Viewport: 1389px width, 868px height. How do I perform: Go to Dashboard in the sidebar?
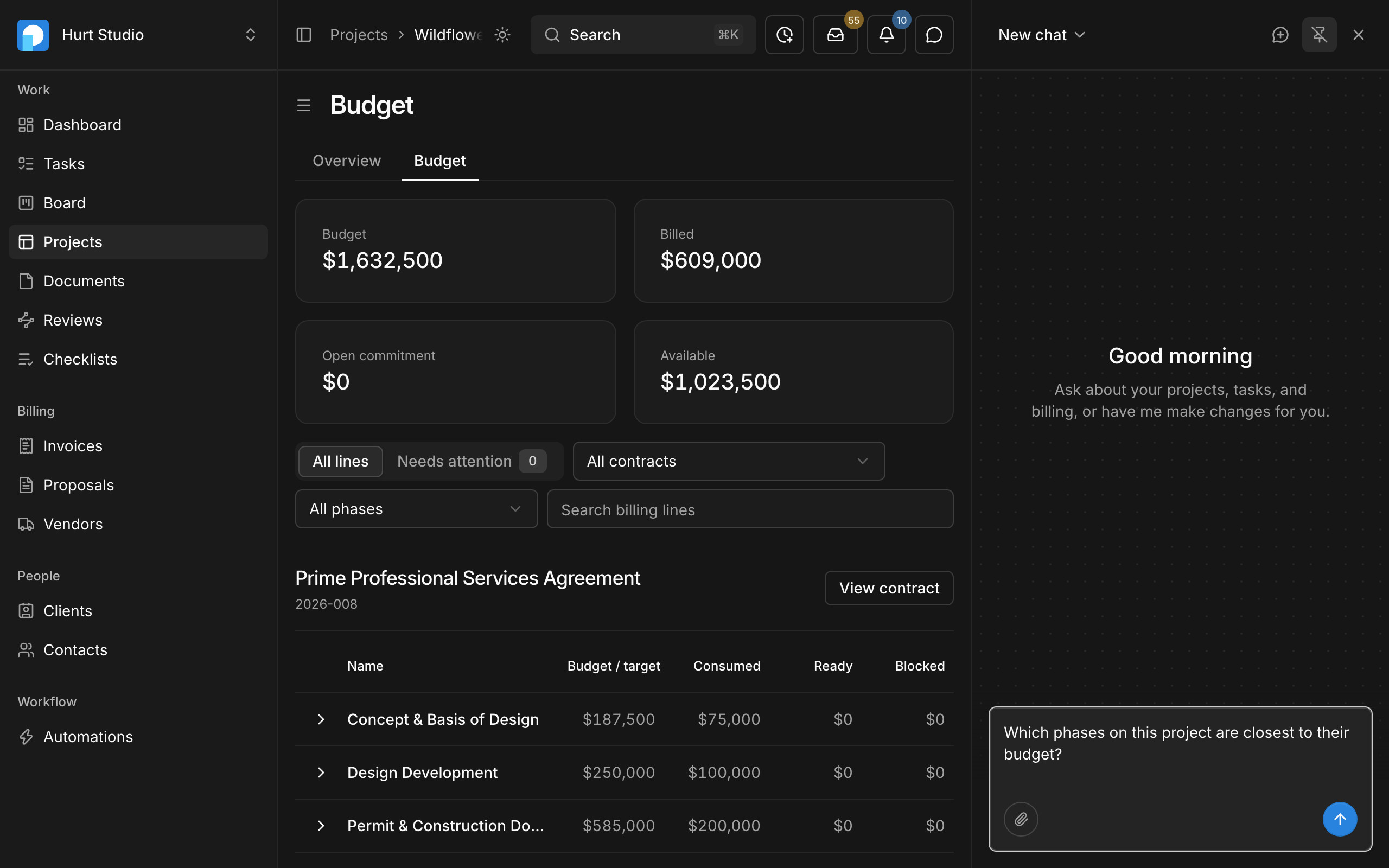click(x=138, y=125)
